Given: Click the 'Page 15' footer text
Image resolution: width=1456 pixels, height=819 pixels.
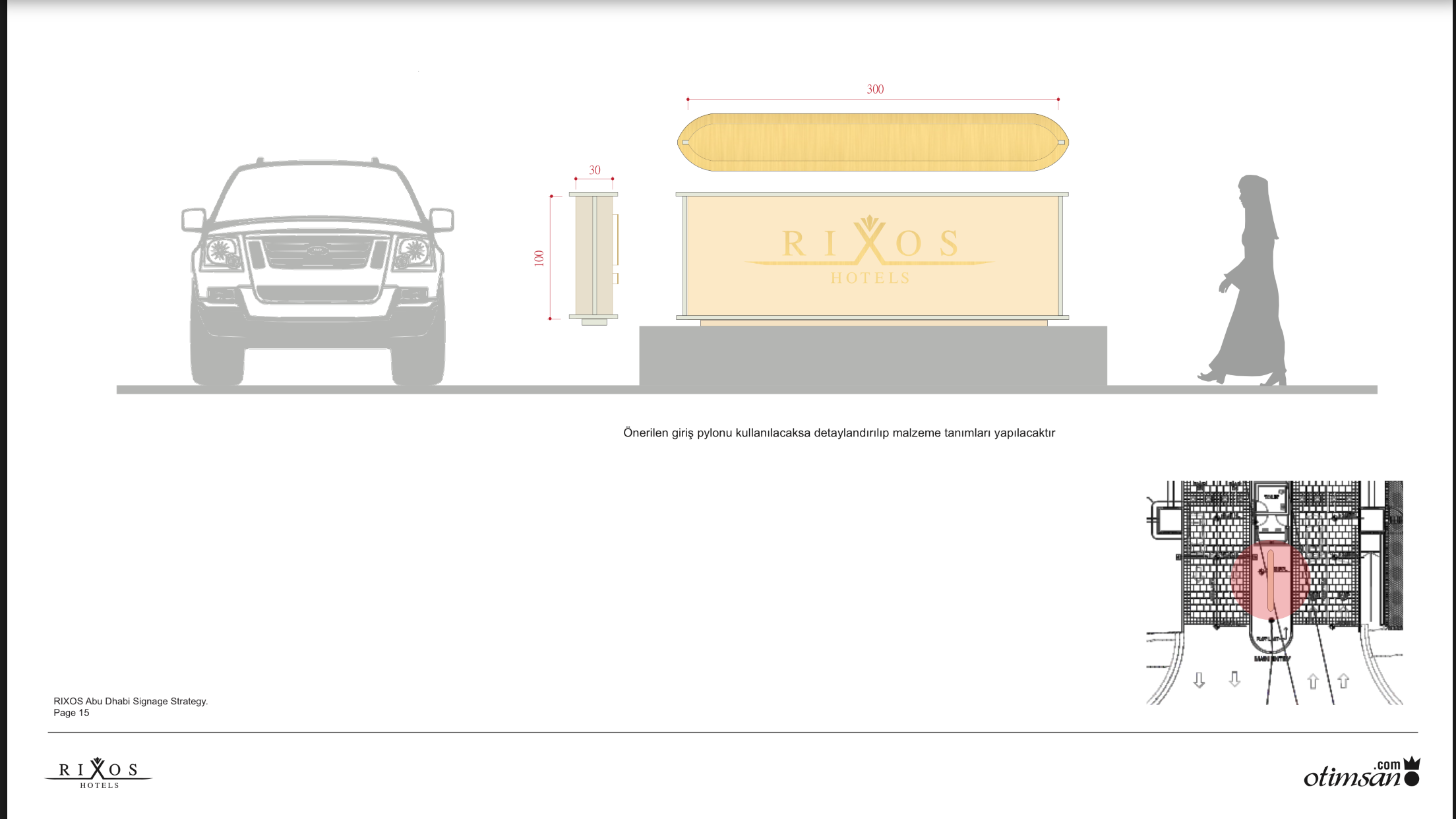Looking at the screenshot, I should pos(71,713).
